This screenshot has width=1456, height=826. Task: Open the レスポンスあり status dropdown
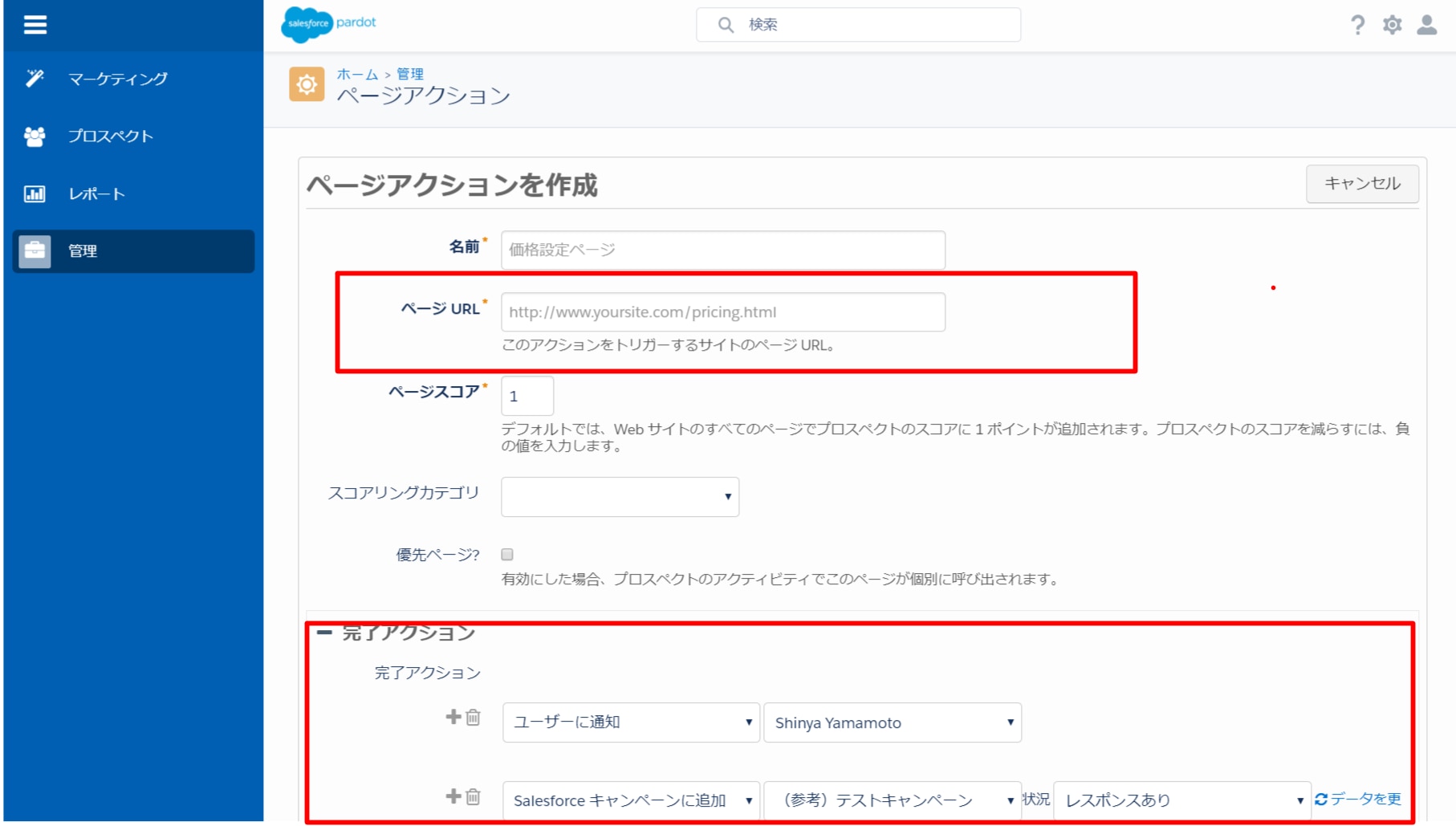coord(1181,800)
